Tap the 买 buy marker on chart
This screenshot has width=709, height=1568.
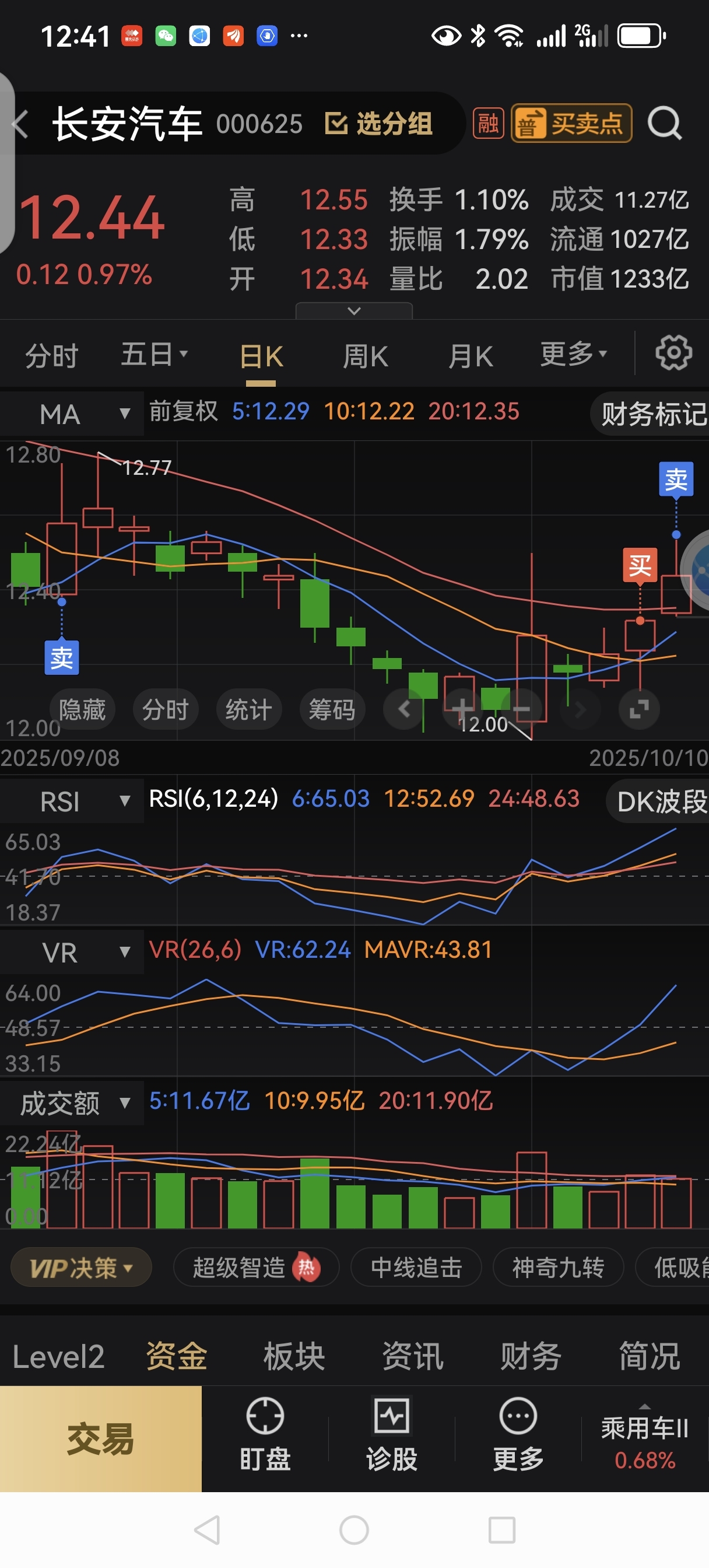[640, 566]
